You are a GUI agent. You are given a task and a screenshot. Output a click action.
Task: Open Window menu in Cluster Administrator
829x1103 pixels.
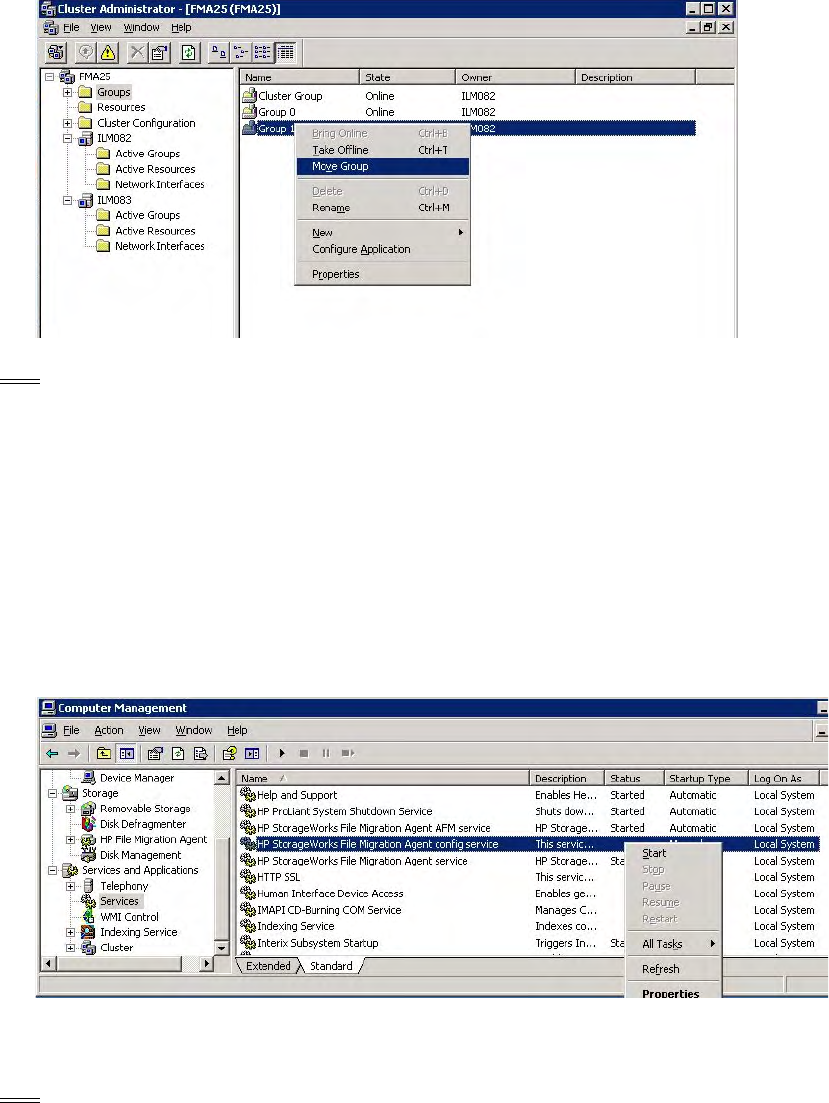click(141, 27)
